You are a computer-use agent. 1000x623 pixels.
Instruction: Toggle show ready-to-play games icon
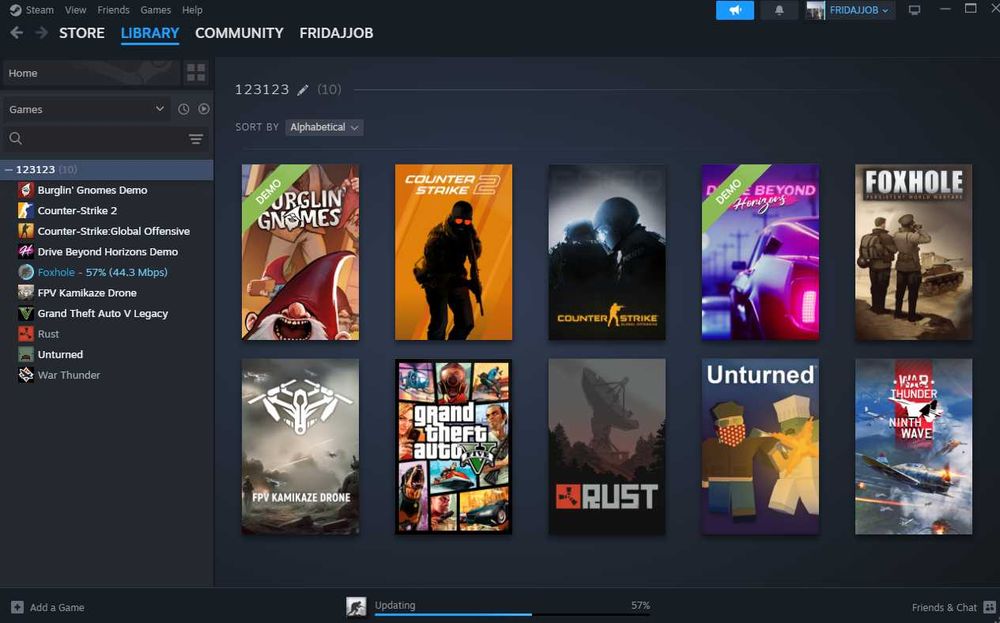point(203,109)
